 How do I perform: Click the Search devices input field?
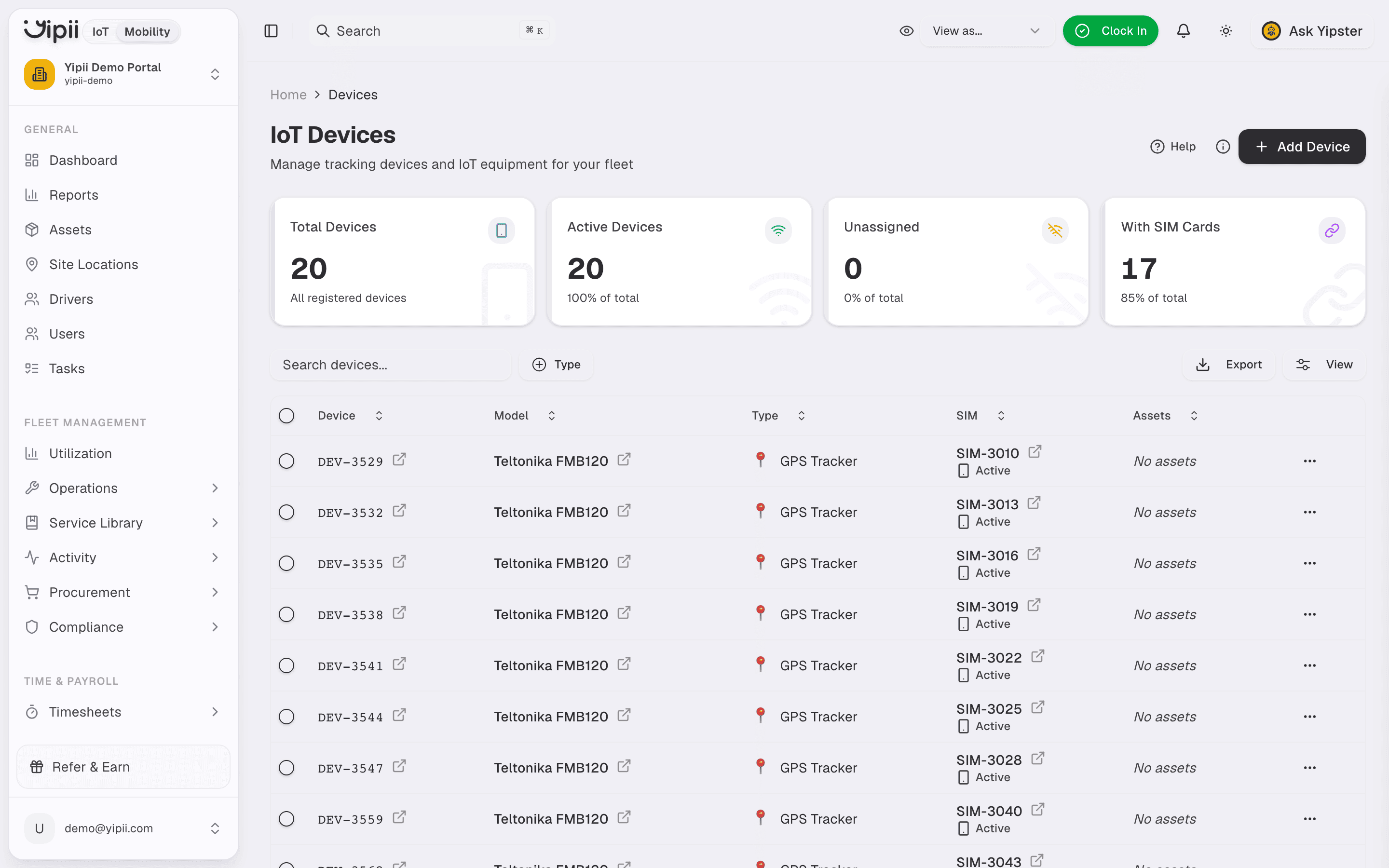[391, 365]
